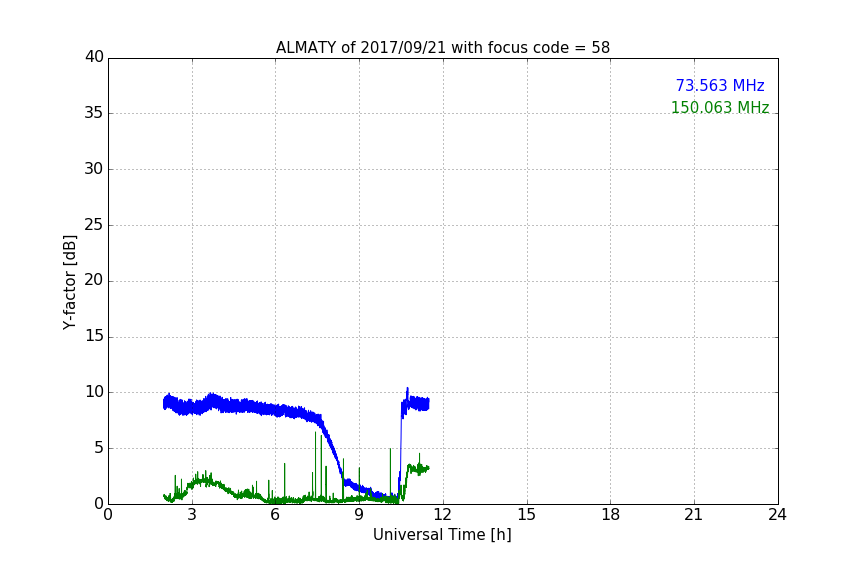Screen dimensions: 864x576
Task: Click the x-axis tick label '21'
Action: [694, 515]
